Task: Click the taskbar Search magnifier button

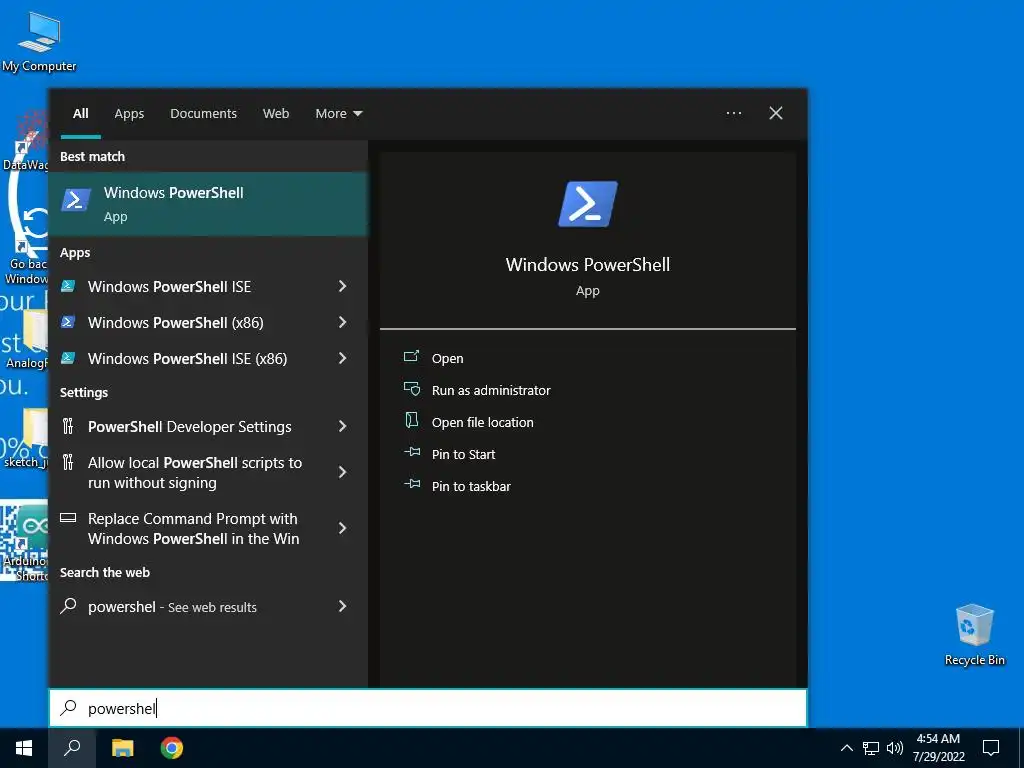Action: pyautogui.click(x=72, y=748)
